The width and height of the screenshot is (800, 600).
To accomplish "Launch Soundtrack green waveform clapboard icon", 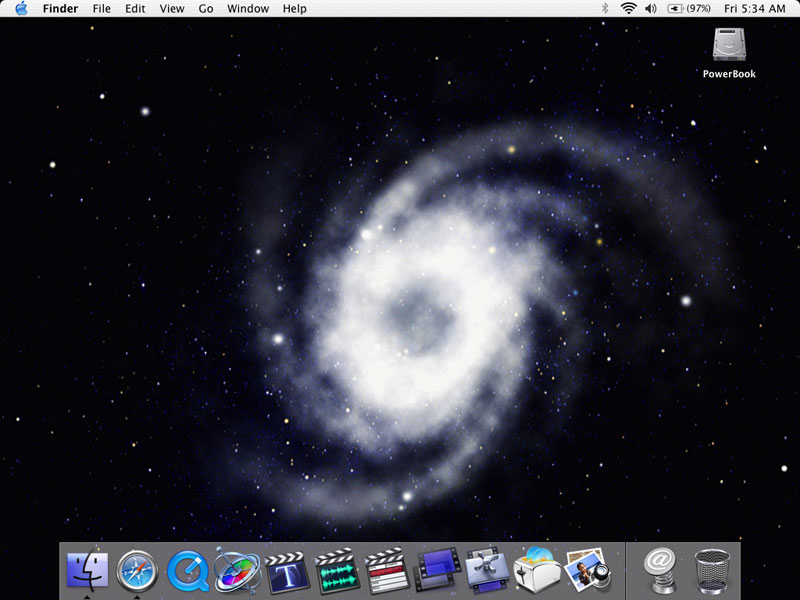I will [x=337, y=571].
